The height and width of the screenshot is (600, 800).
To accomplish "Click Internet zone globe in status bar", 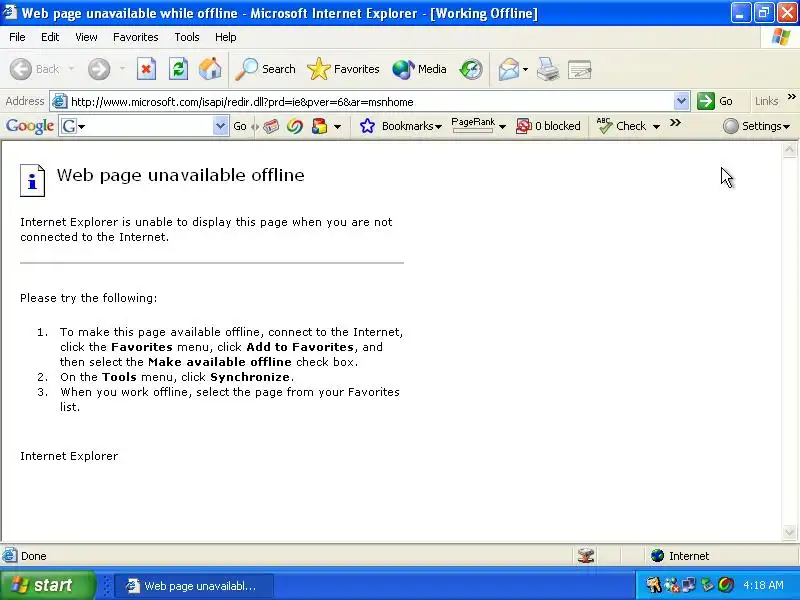I will (657, 556).
